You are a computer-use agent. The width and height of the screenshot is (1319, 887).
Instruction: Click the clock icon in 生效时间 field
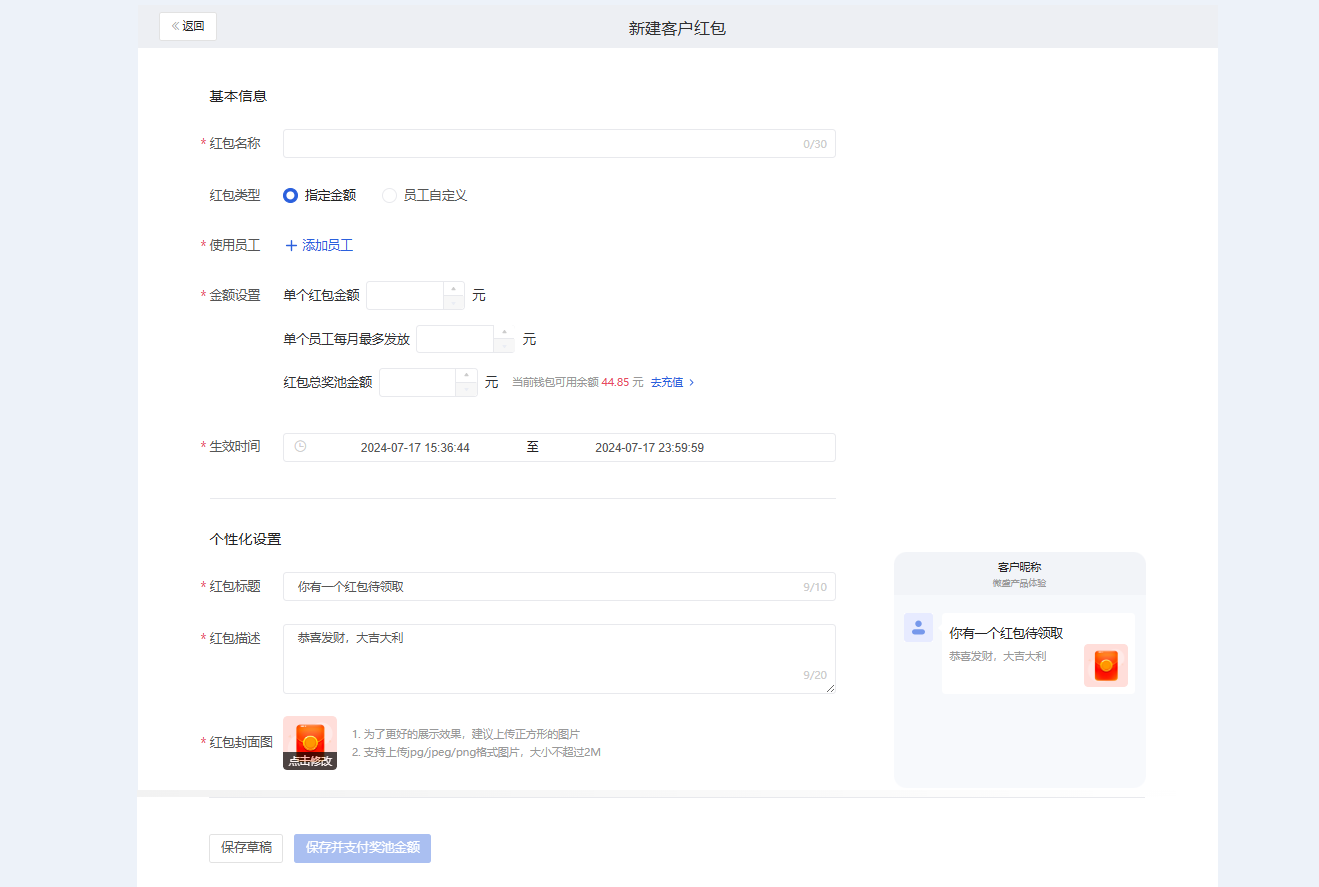[300, 447]
